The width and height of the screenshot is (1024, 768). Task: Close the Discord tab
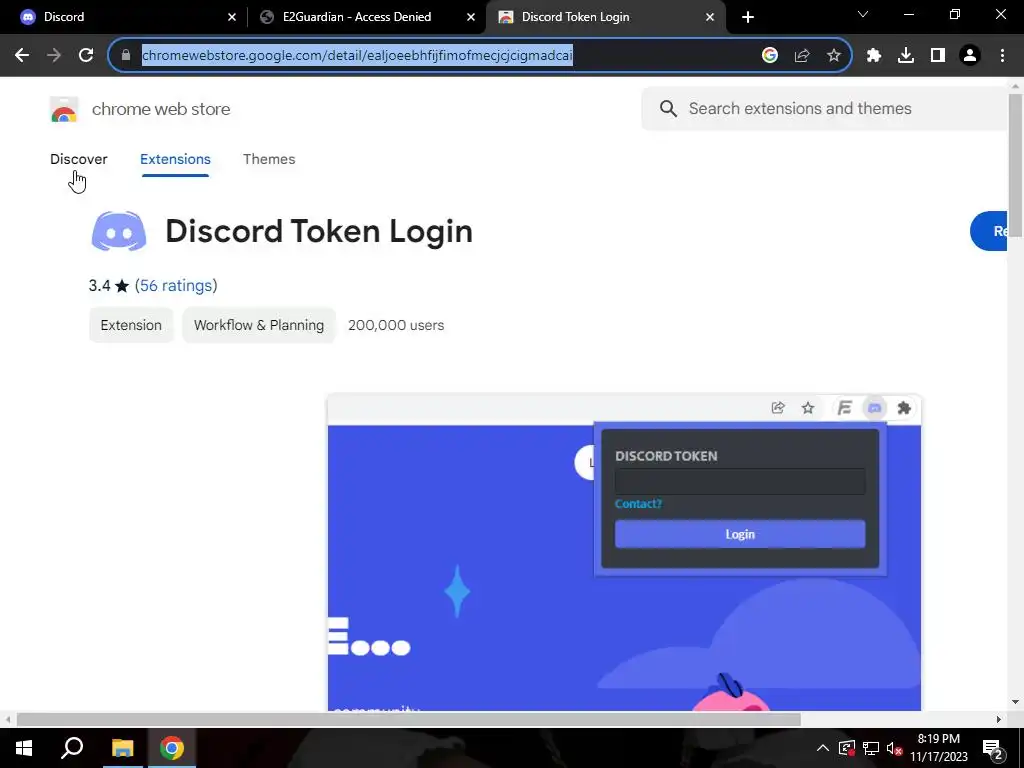(232, 17)
